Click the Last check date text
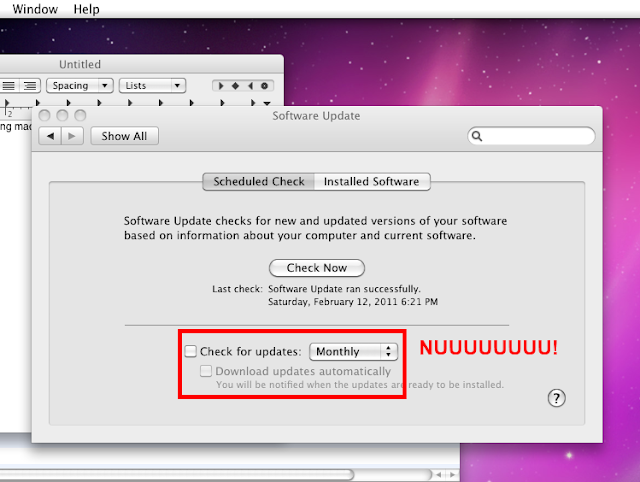 coord(353,302)
